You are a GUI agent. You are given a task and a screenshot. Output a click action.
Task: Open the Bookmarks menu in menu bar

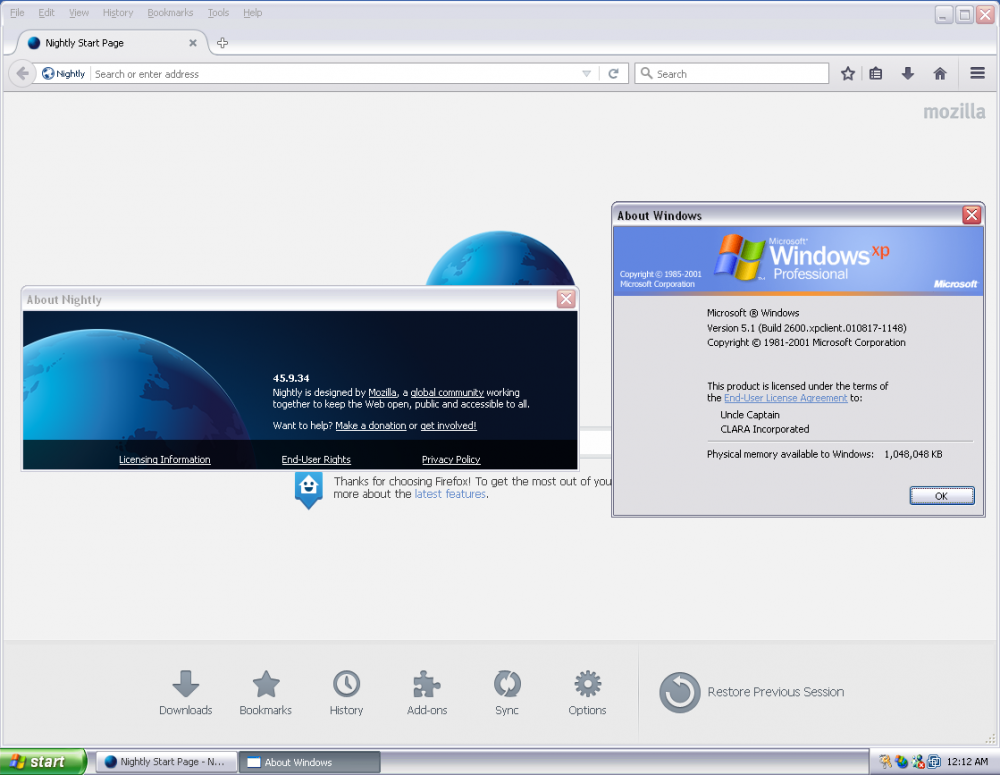click(170, 13)
